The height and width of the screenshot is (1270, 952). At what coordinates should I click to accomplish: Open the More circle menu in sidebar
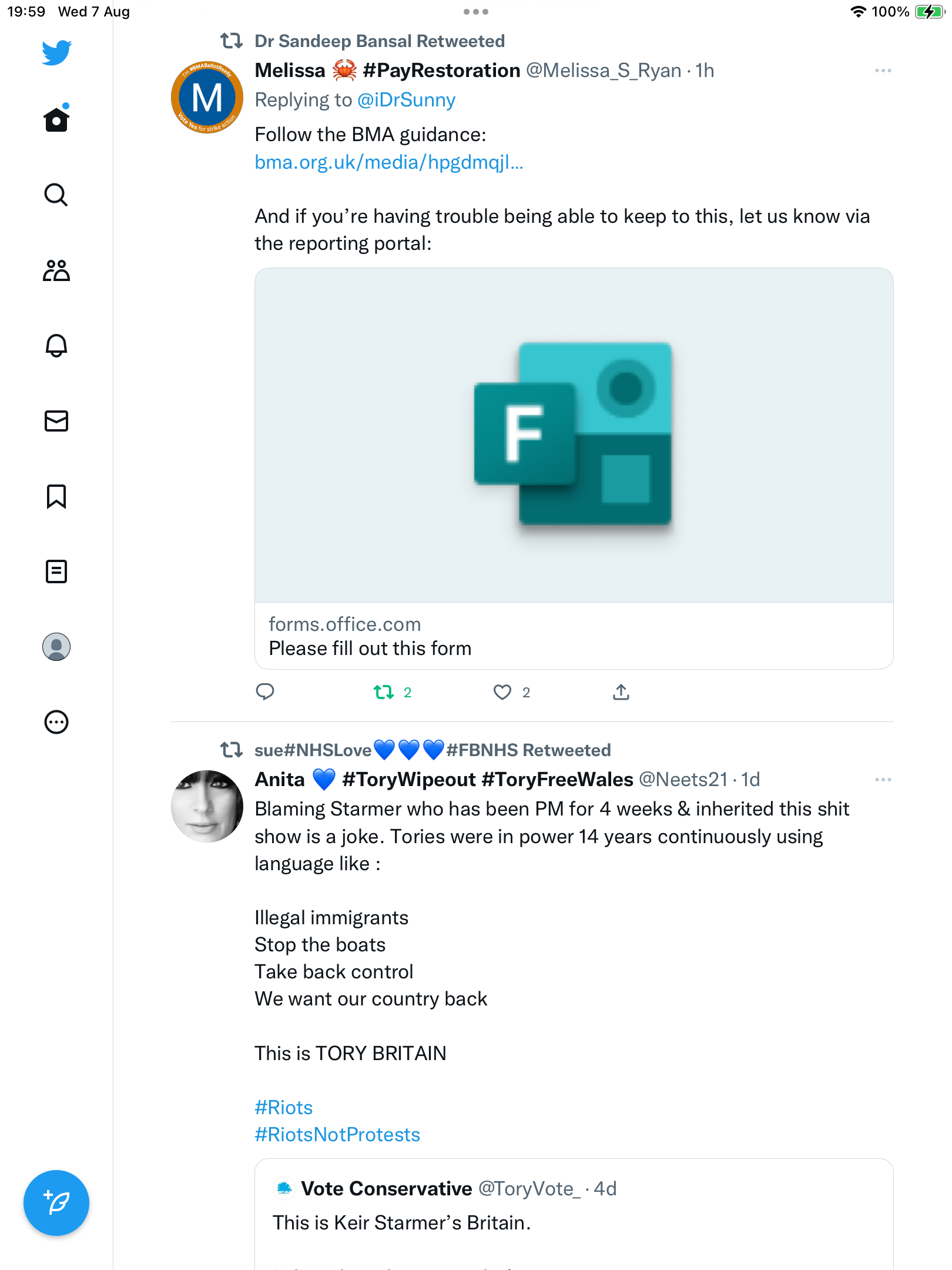point(56,722)
